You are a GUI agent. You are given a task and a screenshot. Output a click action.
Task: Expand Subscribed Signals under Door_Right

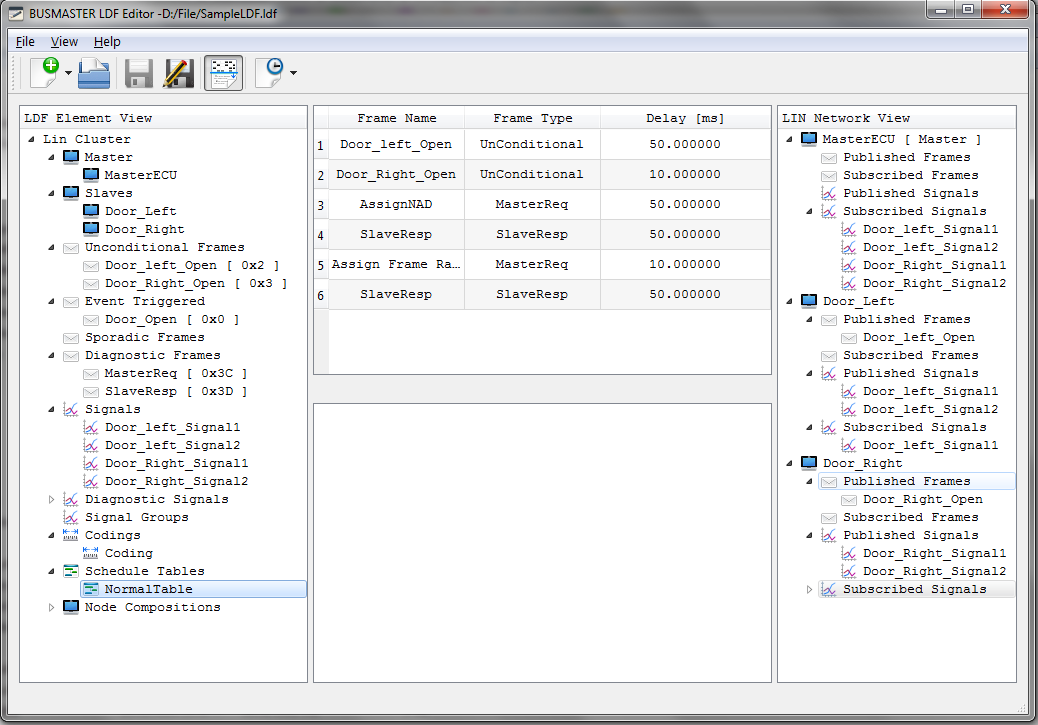(x=809, y=589)
